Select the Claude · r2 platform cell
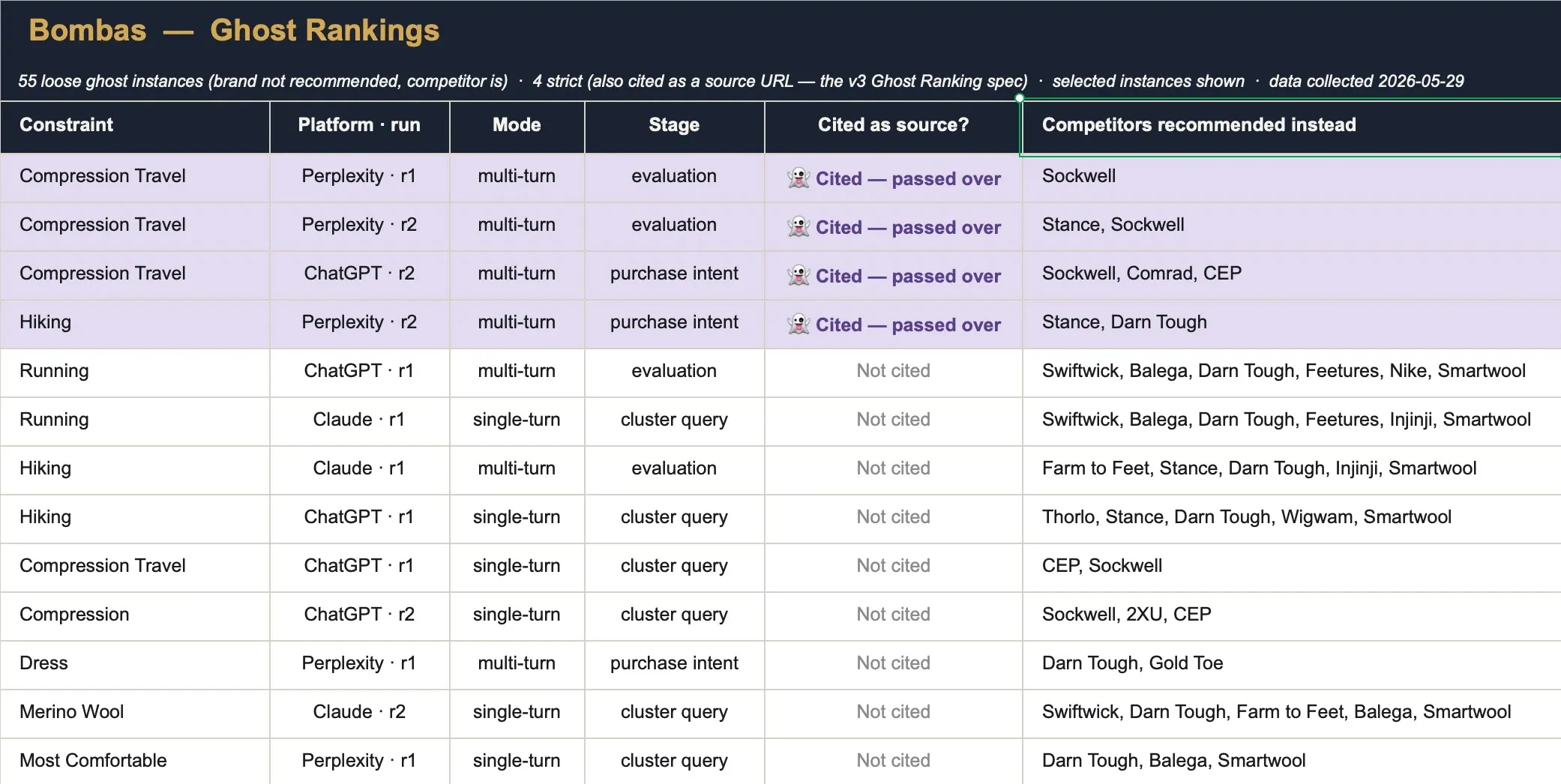 (x=360, y=714)
